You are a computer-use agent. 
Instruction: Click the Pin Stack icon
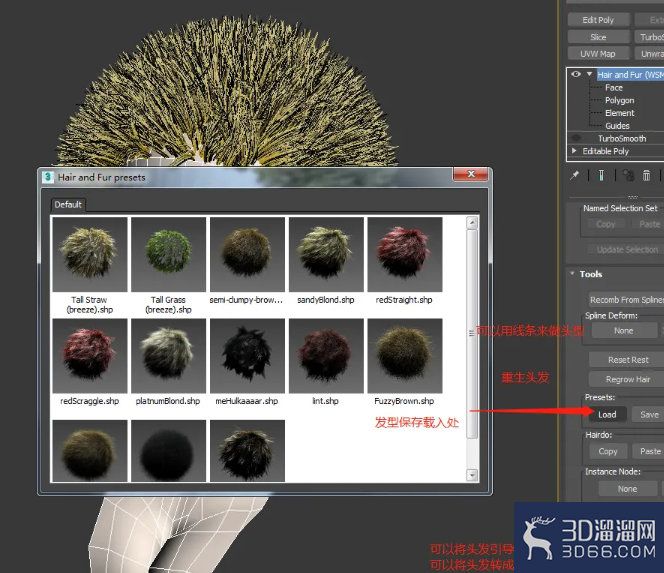[x=575, y=175]
